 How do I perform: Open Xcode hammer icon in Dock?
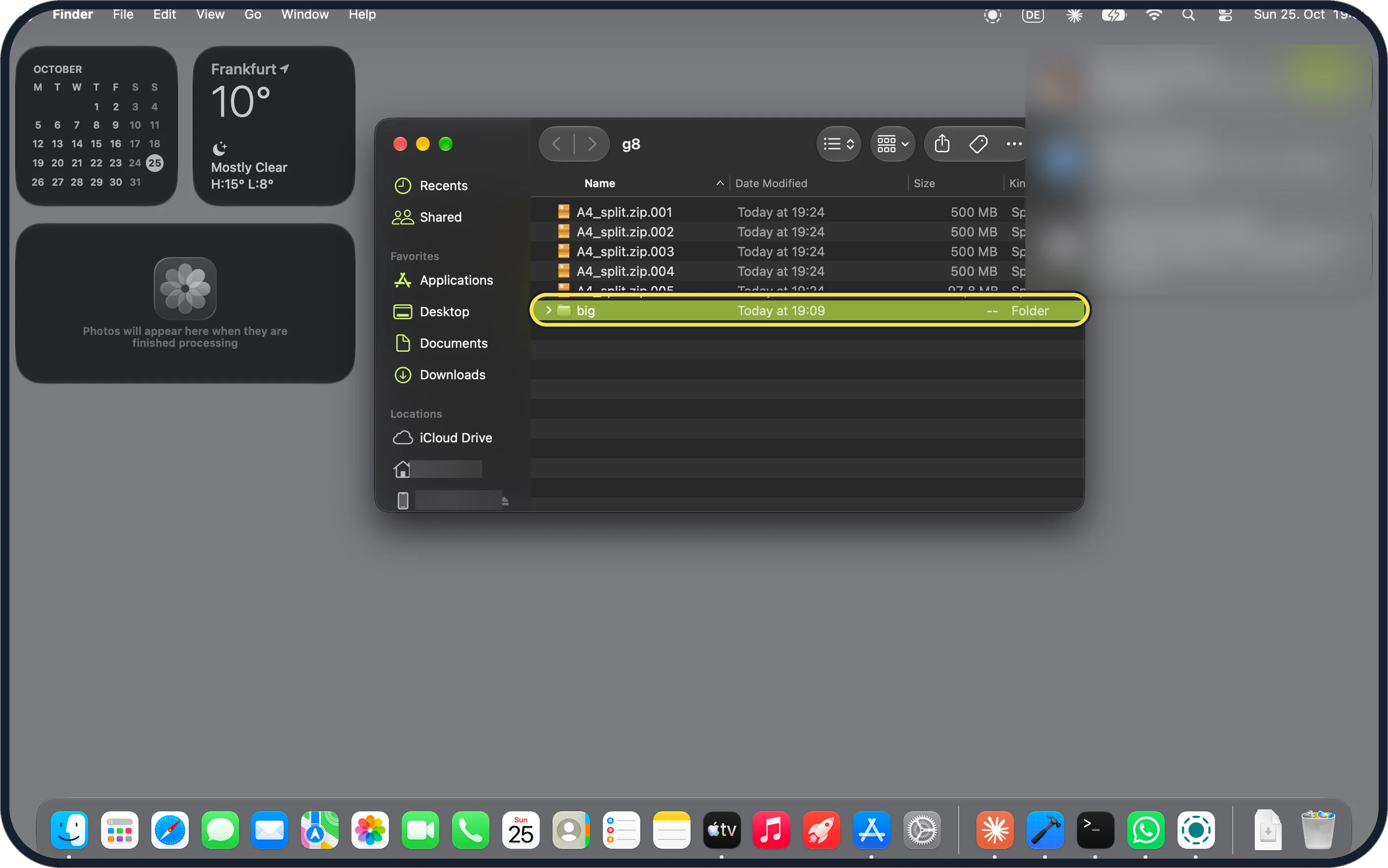coord(1045,830)
